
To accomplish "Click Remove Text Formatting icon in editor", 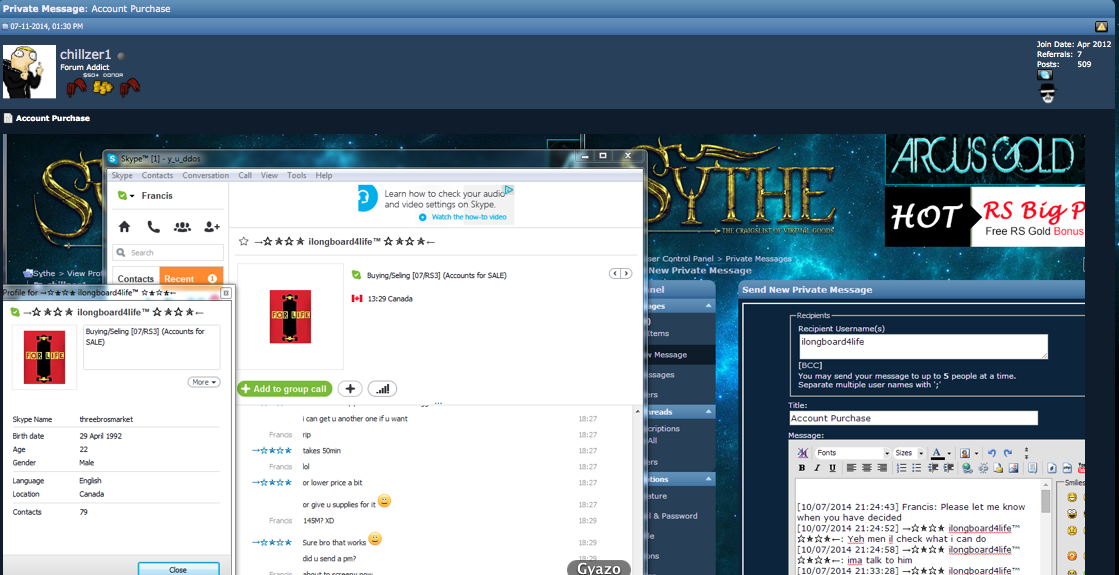I will 803,453.
